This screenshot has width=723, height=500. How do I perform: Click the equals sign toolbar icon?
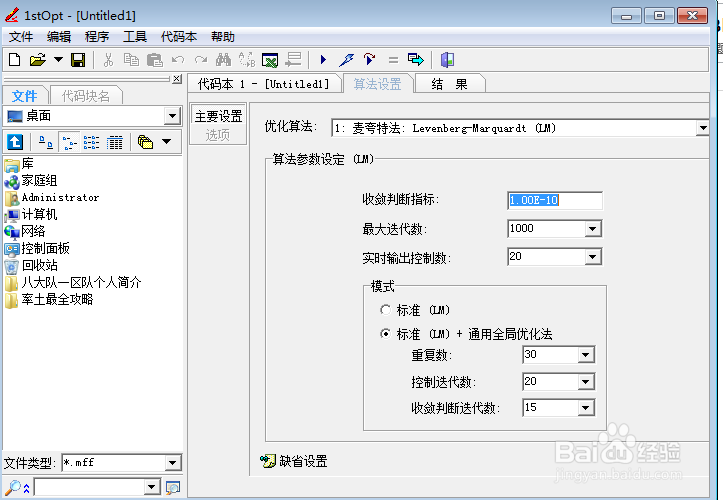(393, 60)
